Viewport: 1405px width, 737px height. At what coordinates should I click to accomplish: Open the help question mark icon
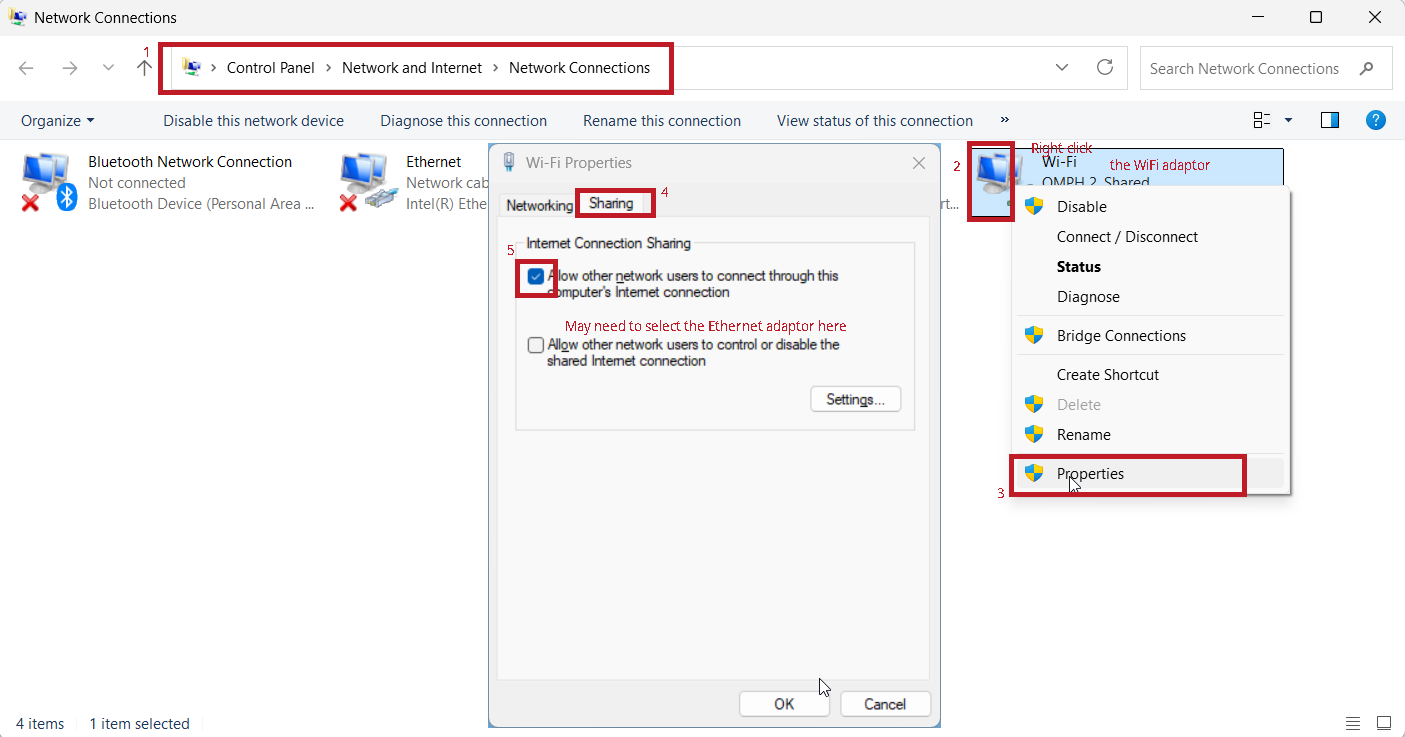[1375, 120]
